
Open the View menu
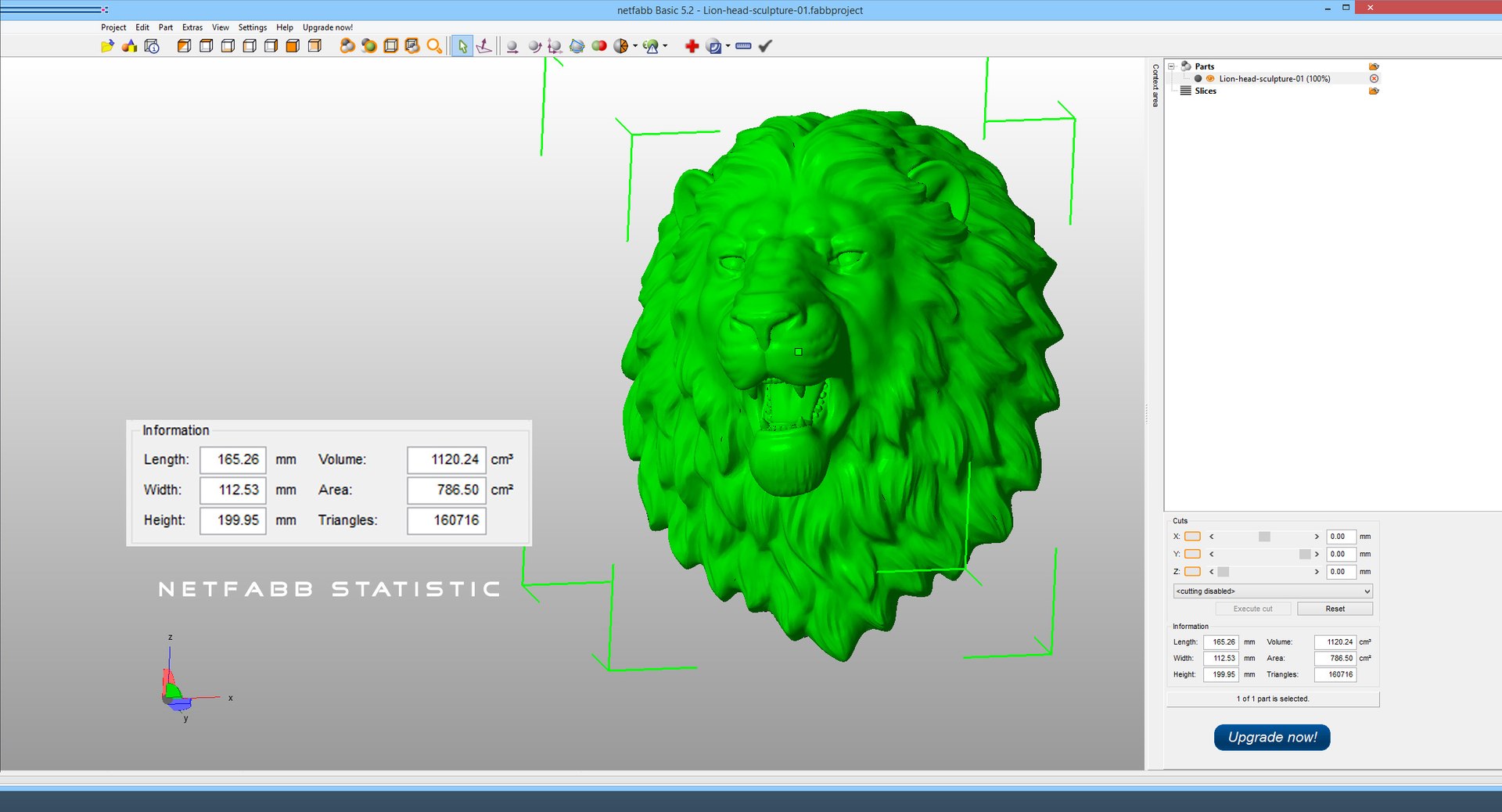pos(221,27)
